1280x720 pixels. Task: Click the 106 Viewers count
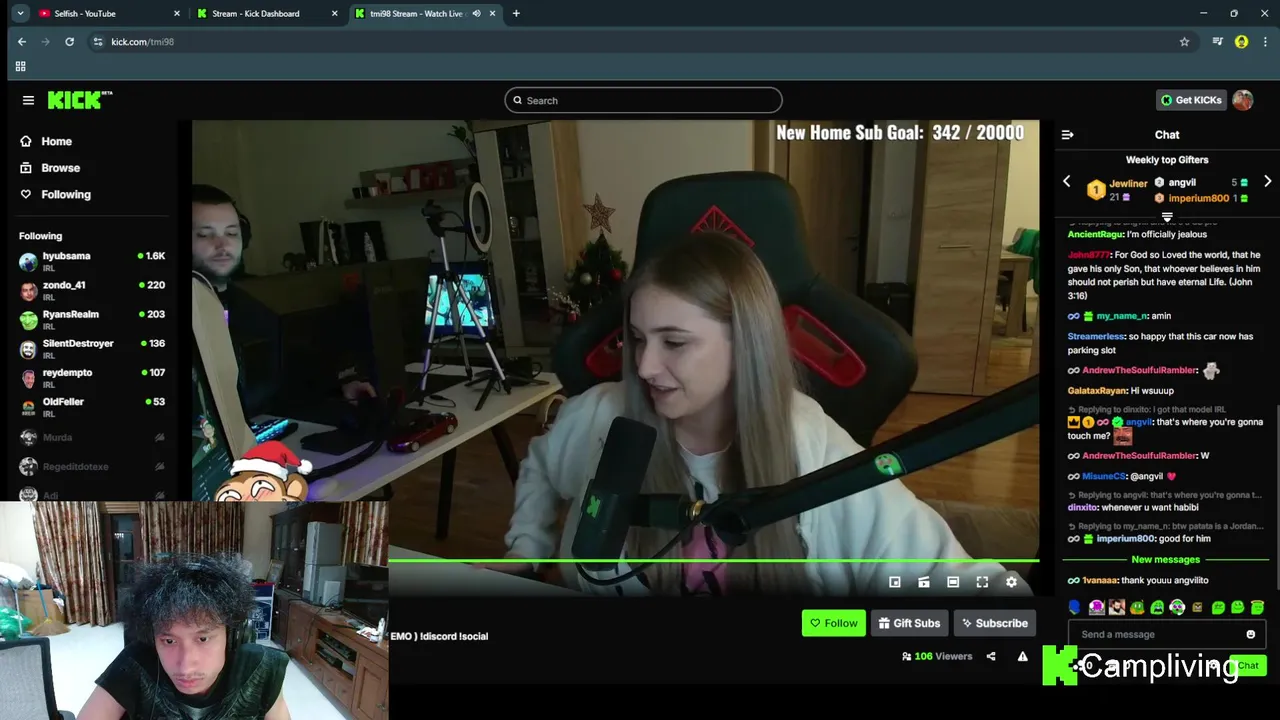tap(937, 657)
